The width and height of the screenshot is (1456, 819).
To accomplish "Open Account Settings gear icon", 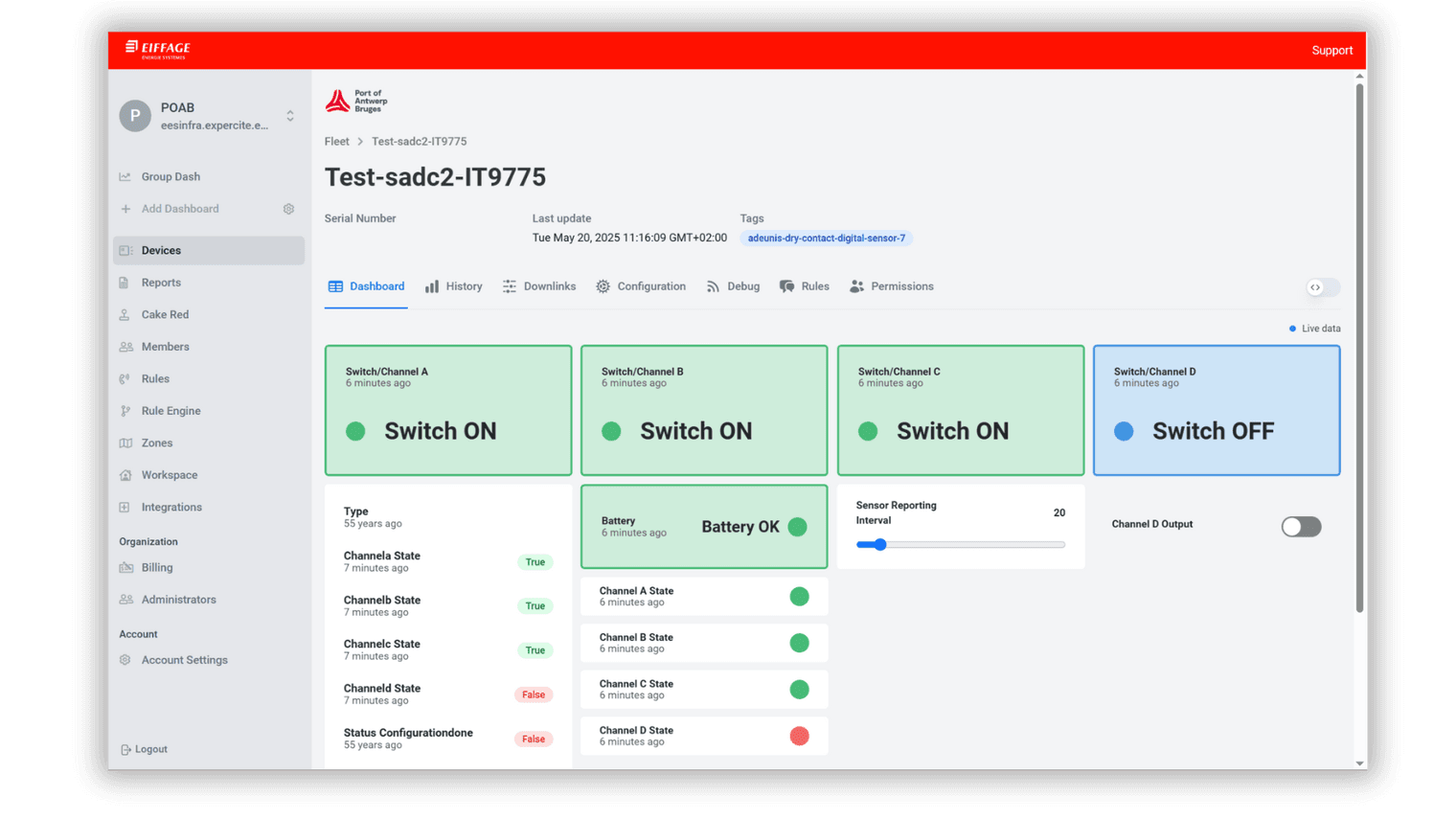I will coord(125,660).
